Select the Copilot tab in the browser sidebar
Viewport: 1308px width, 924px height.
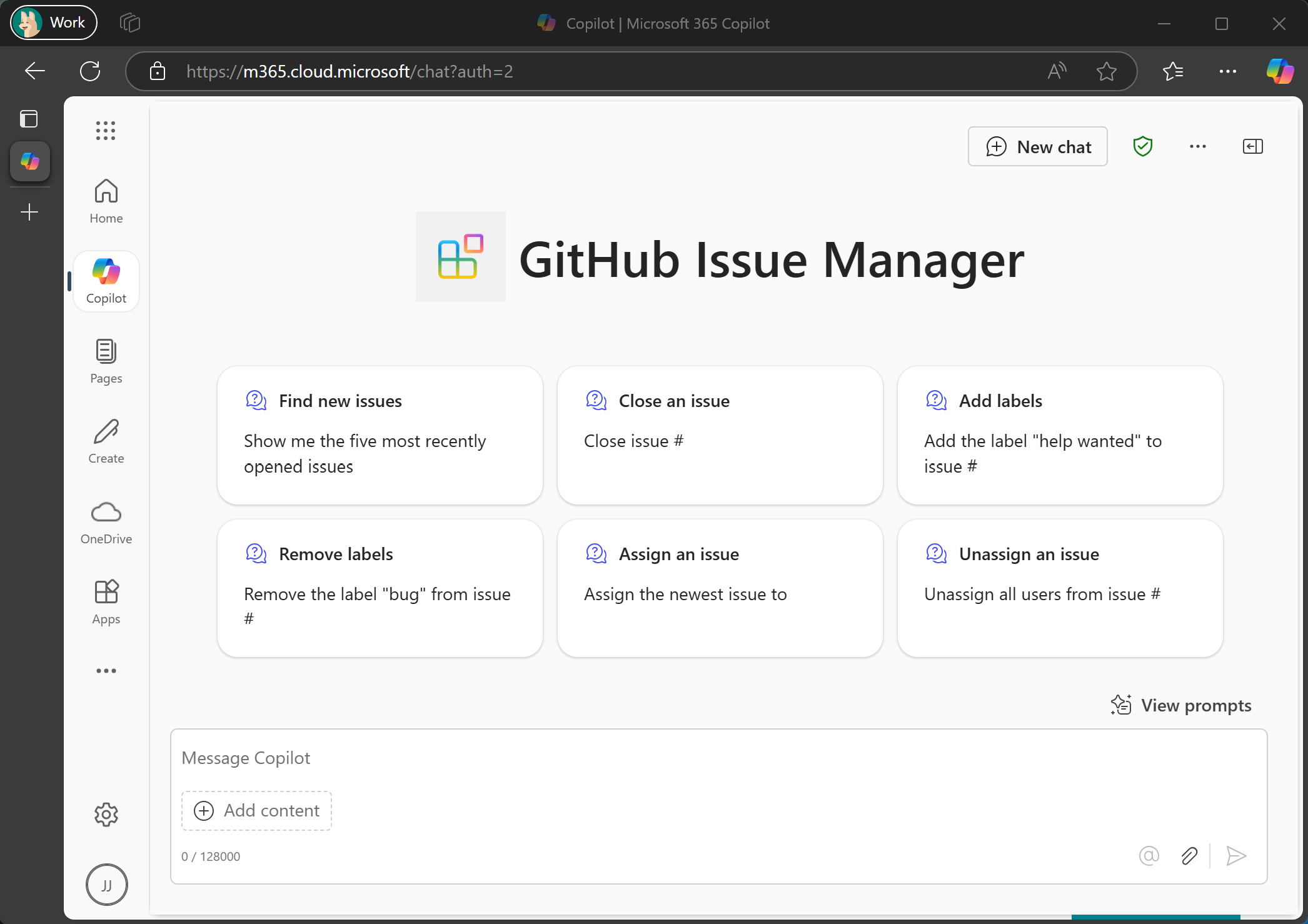click(x=30, y=161)
